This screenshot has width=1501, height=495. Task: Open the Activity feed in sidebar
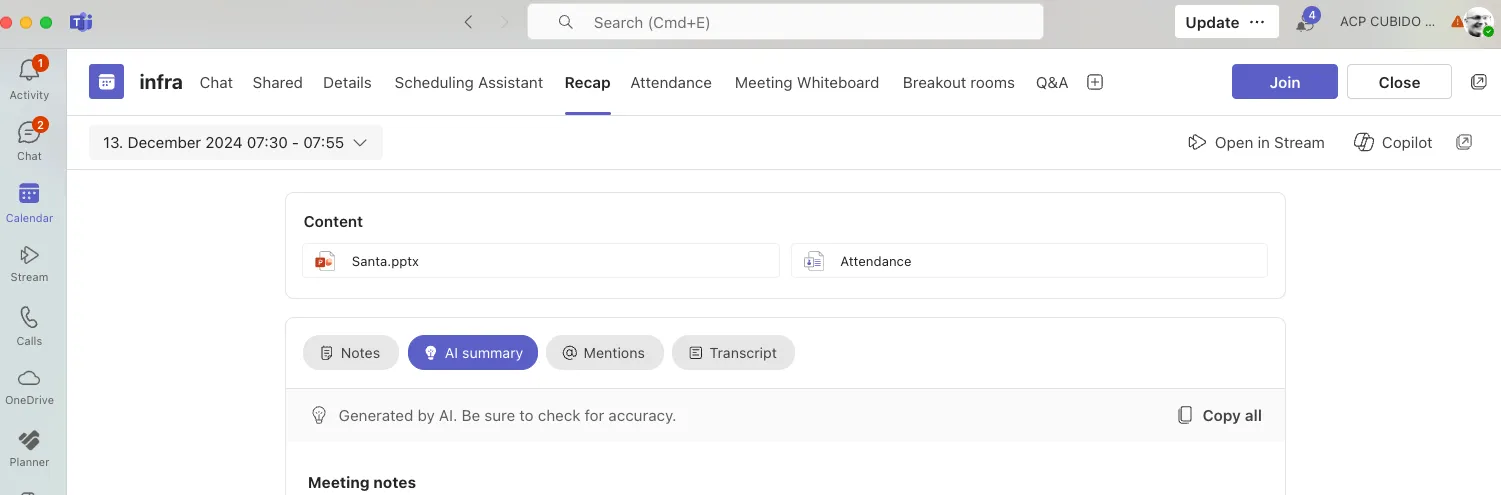click(29, 78)
